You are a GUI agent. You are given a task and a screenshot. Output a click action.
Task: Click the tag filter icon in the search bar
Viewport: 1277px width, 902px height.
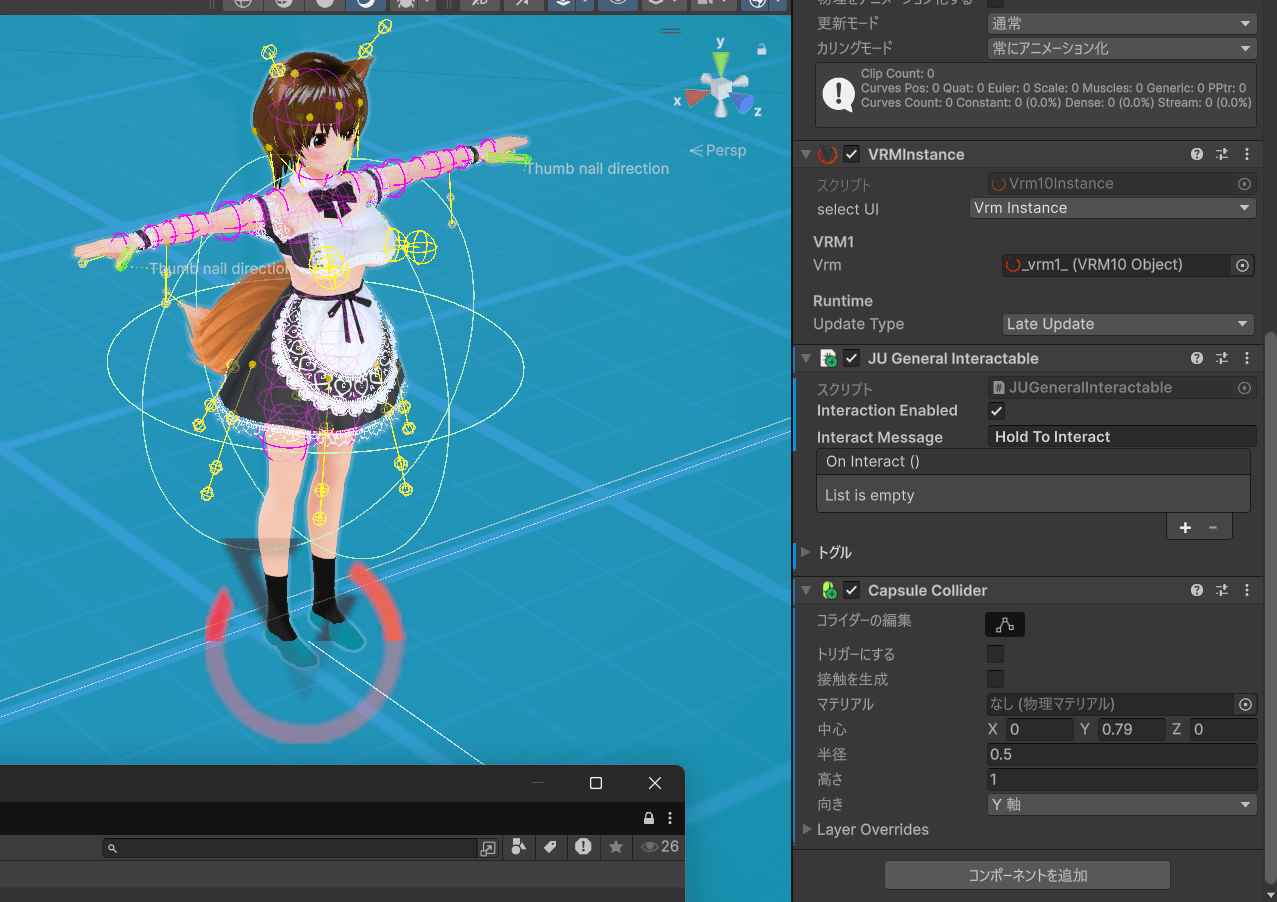point(550,847)
